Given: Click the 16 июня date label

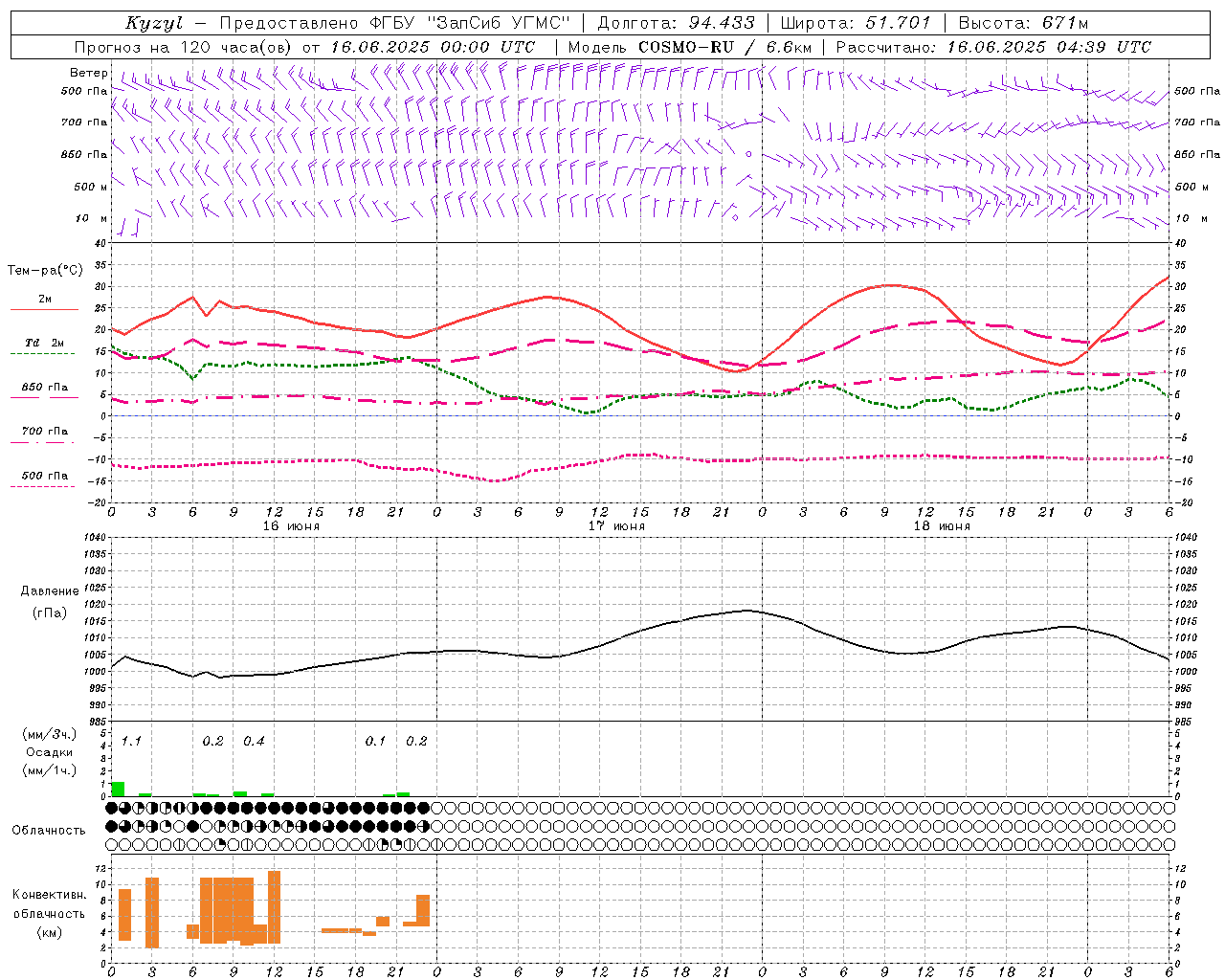Looking at the screenshot, I should pos(291,525).
